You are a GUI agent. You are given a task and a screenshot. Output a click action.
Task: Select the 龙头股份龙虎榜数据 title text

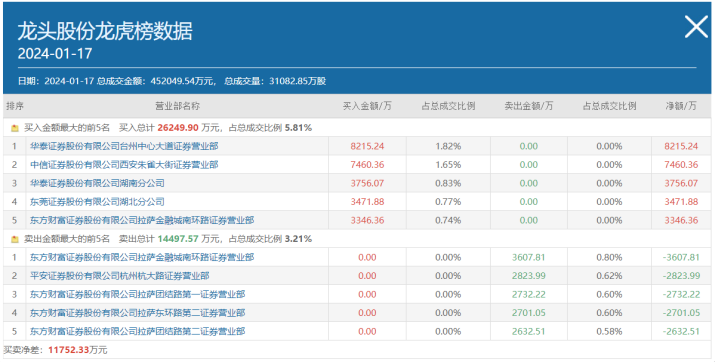(x=105, y=31)
